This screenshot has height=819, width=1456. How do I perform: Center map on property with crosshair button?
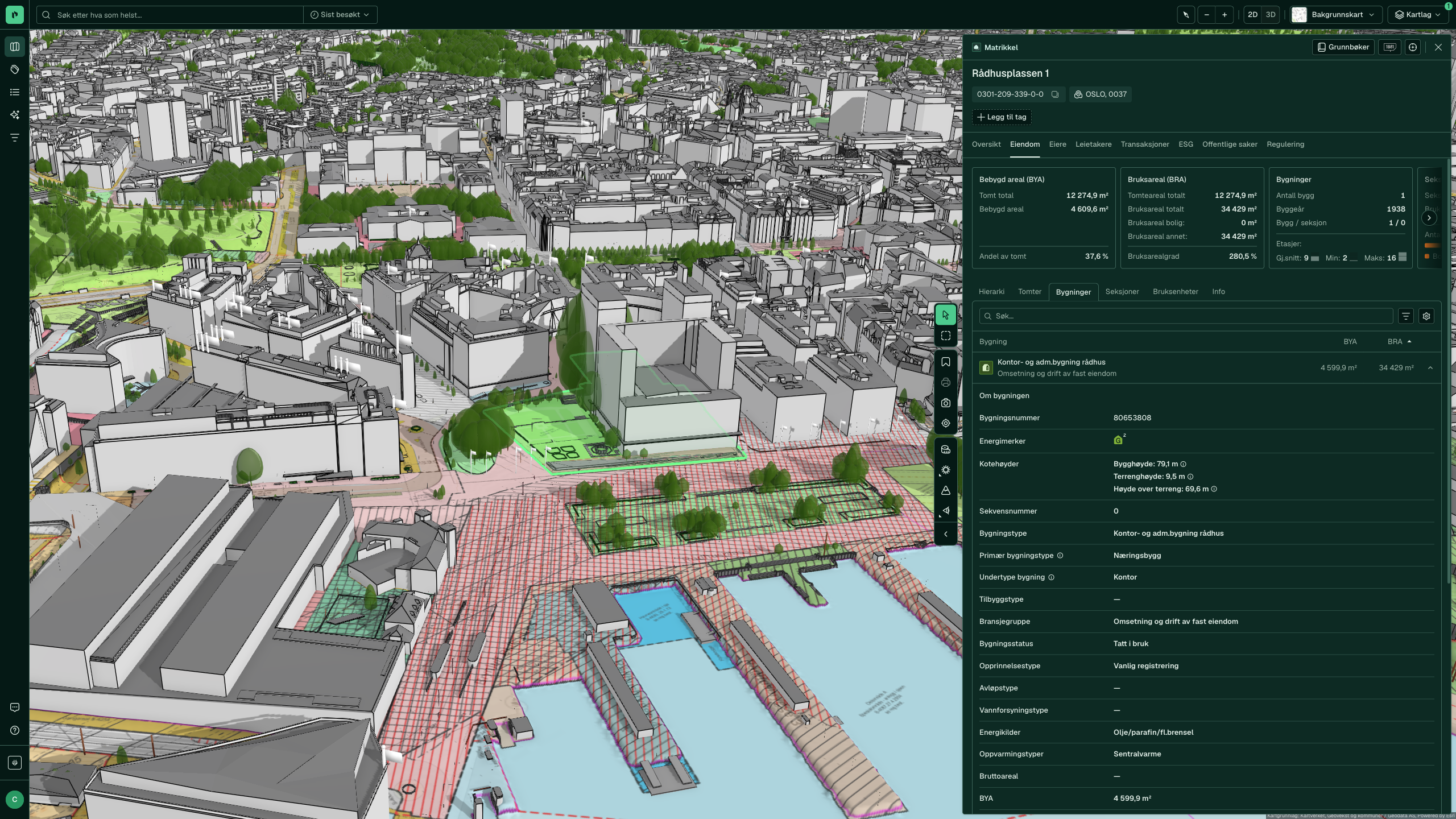[x=1413, y=47]
